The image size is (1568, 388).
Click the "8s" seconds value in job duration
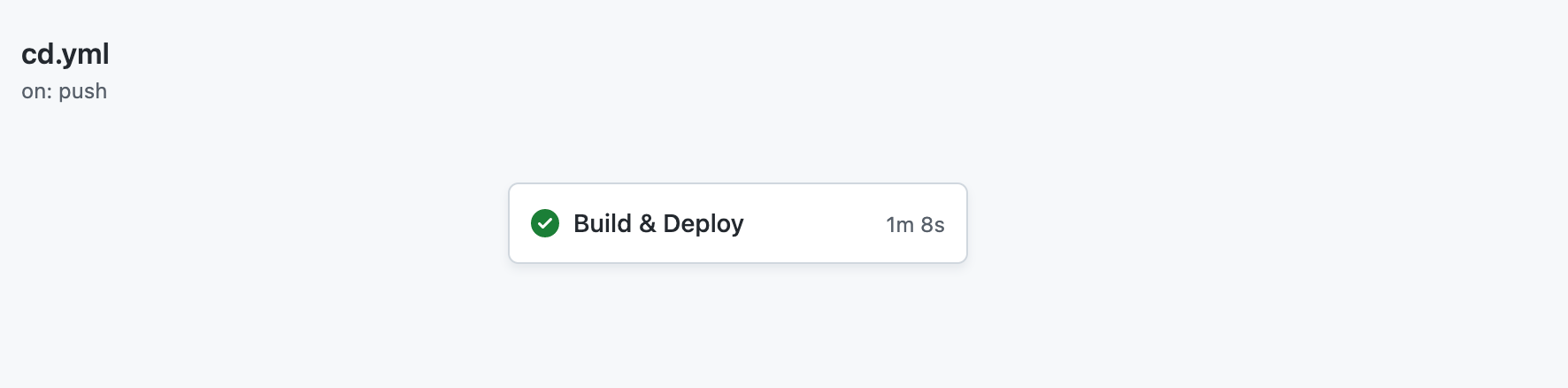[x=933, y=224]
